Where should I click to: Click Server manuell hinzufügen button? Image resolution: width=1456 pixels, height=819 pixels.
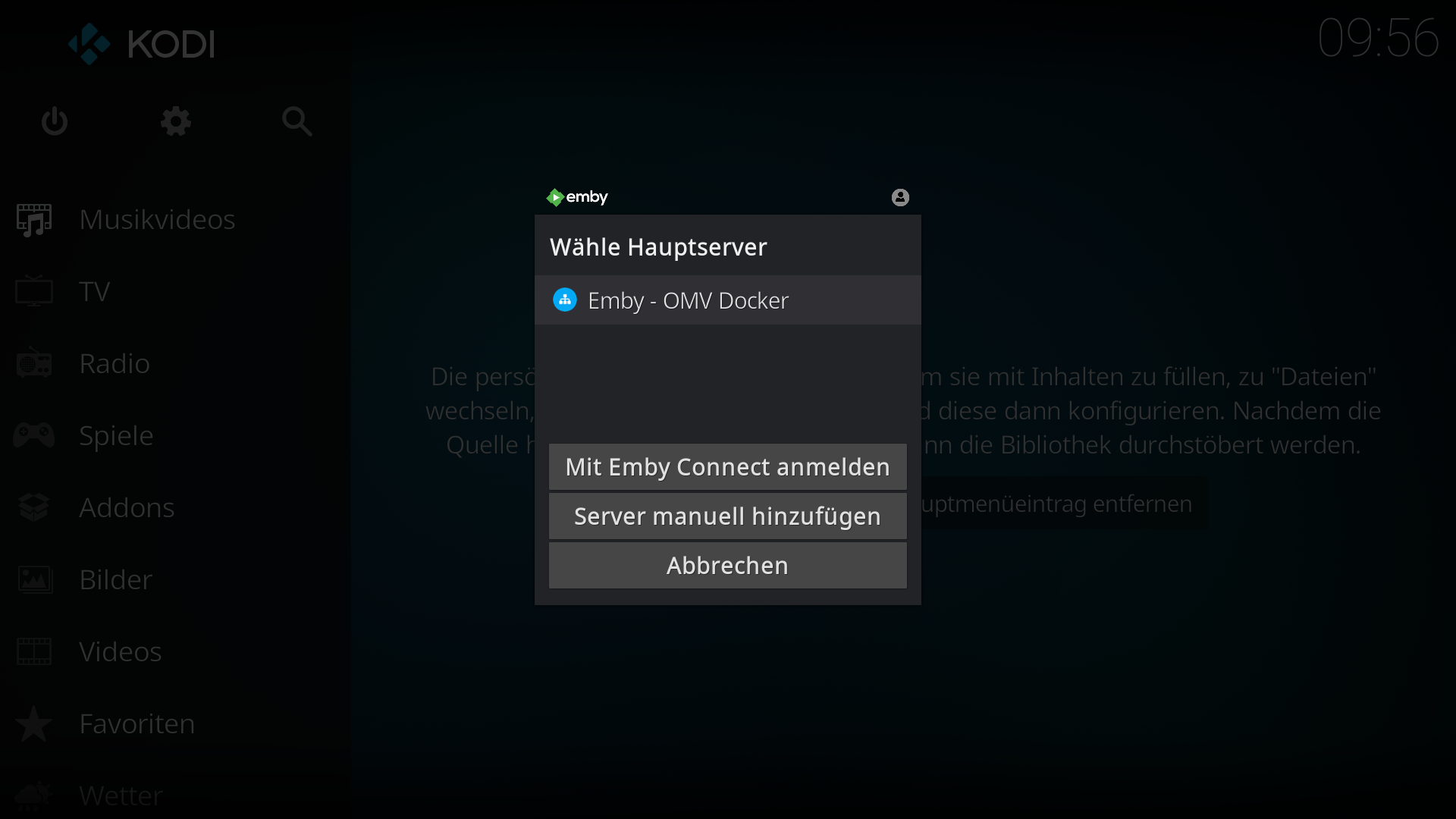(728, 516)
